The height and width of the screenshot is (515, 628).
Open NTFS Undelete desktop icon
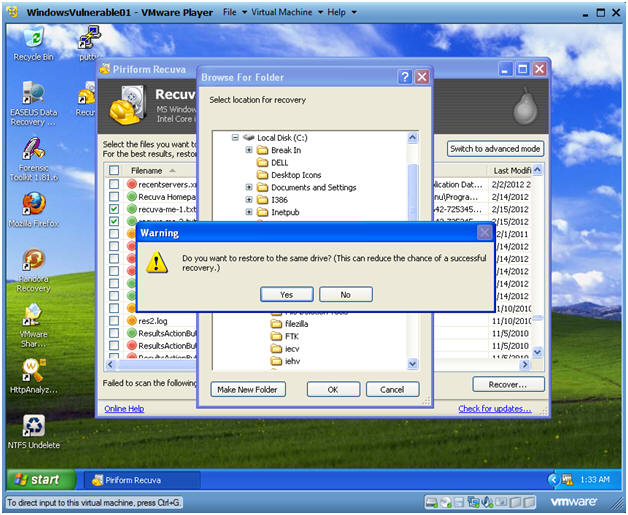click(x=34, y=432)
